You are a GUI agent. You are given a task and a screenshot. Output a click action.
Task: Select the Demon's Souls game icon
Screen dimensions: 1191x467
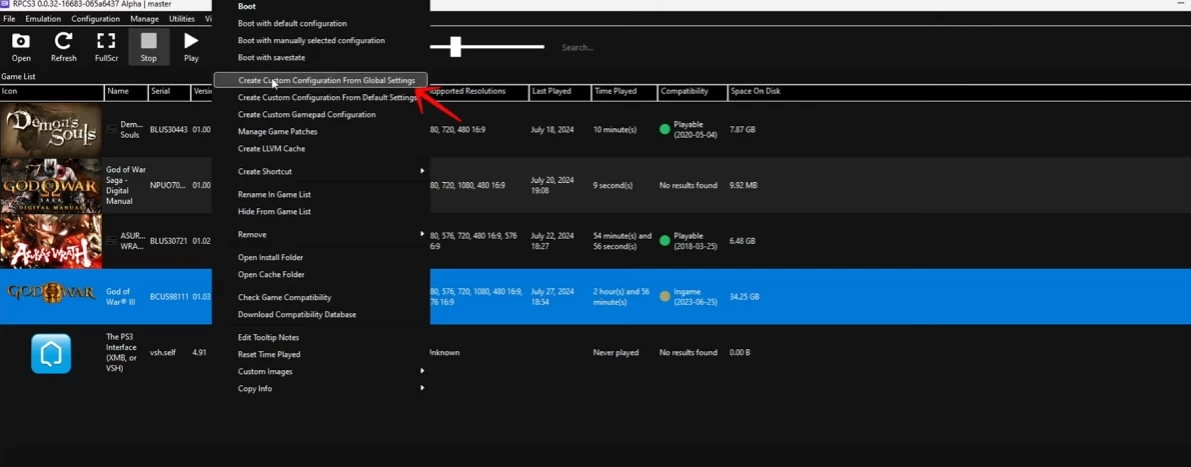tap(51, 129)
